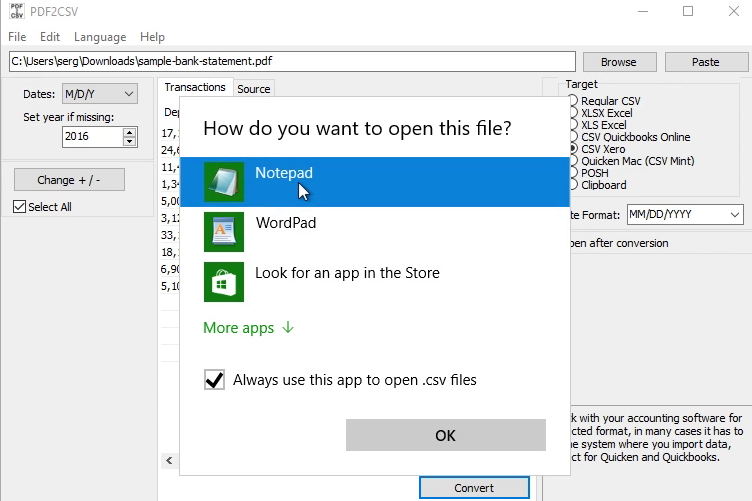Click the Notepad app icon

pos(224,182)
